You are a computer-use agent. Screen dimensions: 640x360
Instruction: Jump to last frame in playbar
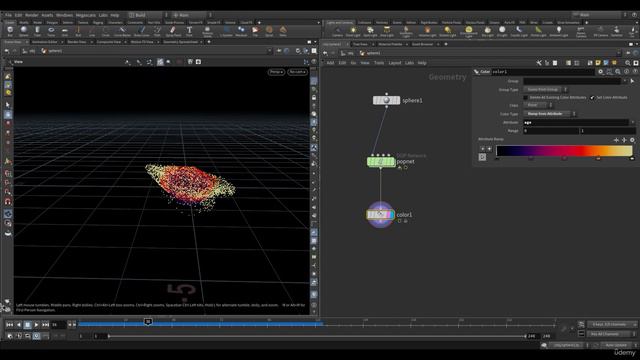tap(45, 324)
